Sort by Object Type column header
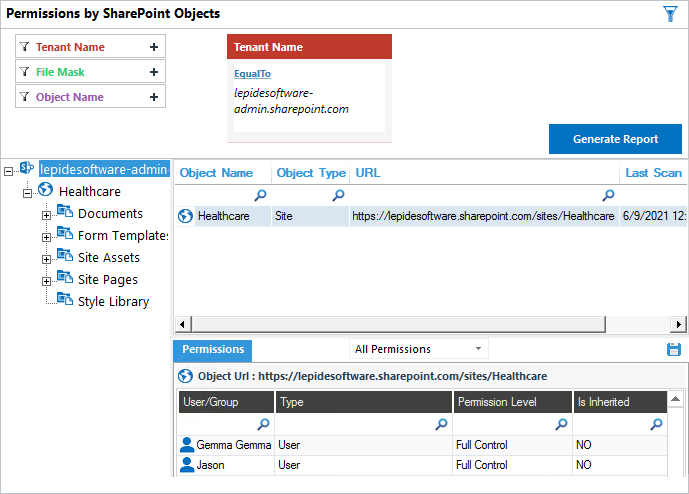Image resolution: width=689 pixels, height=494 pixels. 311,173
